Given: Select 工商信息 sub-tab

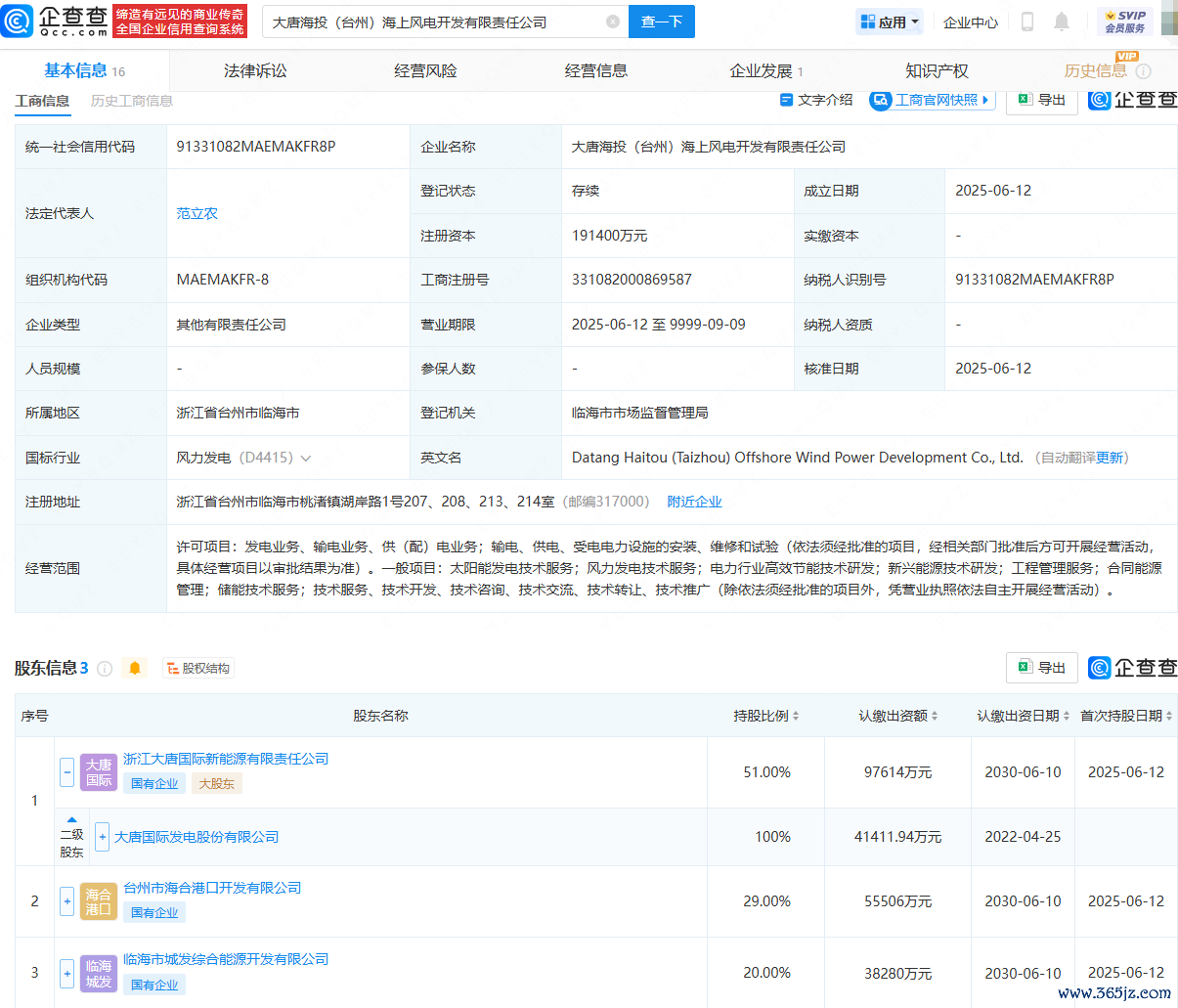Looking at the screenshot, I should coord(42,101).
